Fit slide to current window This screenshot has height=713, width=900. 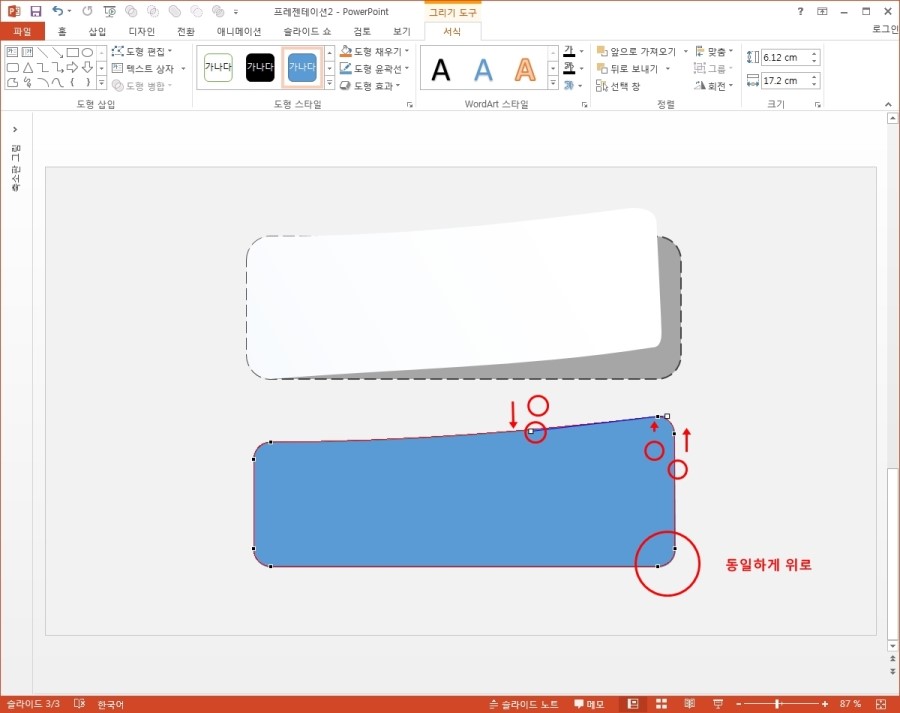tap(882, 704)
